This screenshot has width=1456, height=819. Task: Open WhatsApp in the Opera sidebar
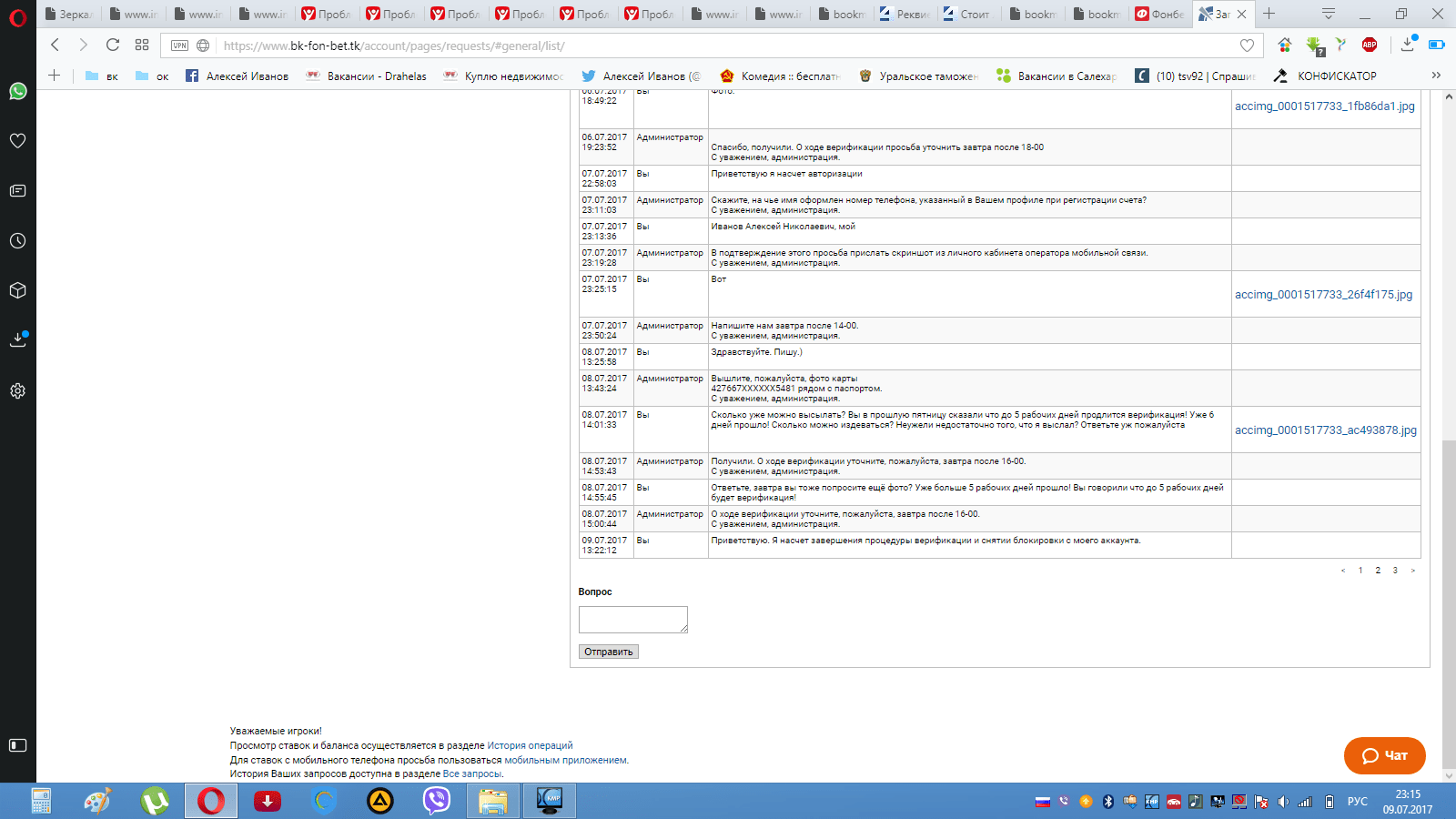(x=17, y=91)
